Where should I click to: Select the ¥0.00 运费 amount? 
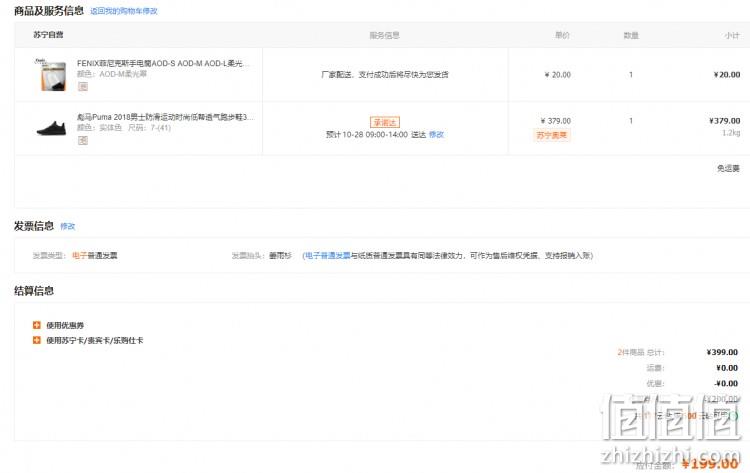tap(727, 368)
